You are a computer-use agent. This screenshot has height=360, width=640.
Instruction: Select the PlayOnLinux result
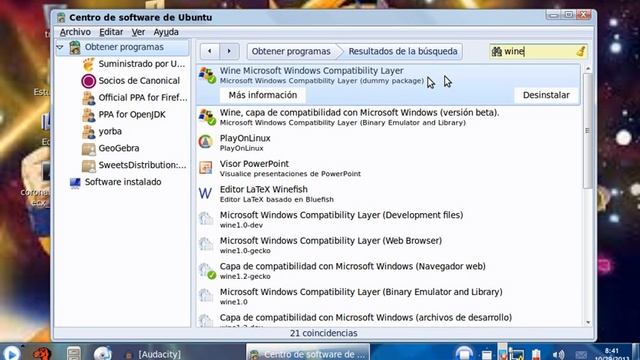pyautogui.click(x=388, y=142)
